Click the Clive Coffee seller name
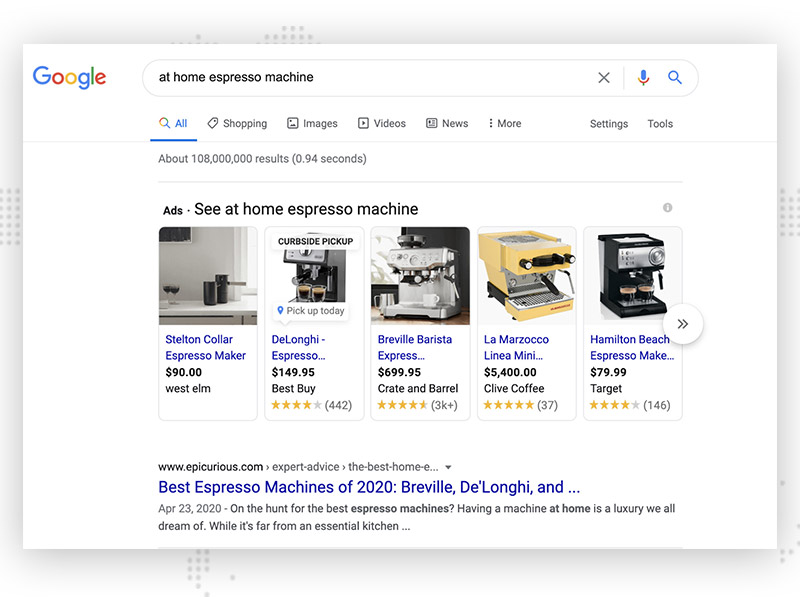Screen dimensions: 800x597 click(x=514, y=389)
